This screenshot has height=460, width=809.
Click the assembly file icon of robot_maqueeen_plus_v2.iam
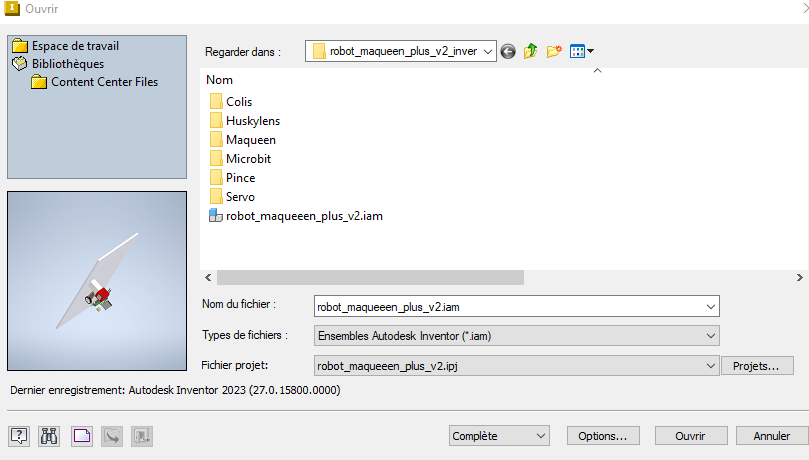(216, 216)
